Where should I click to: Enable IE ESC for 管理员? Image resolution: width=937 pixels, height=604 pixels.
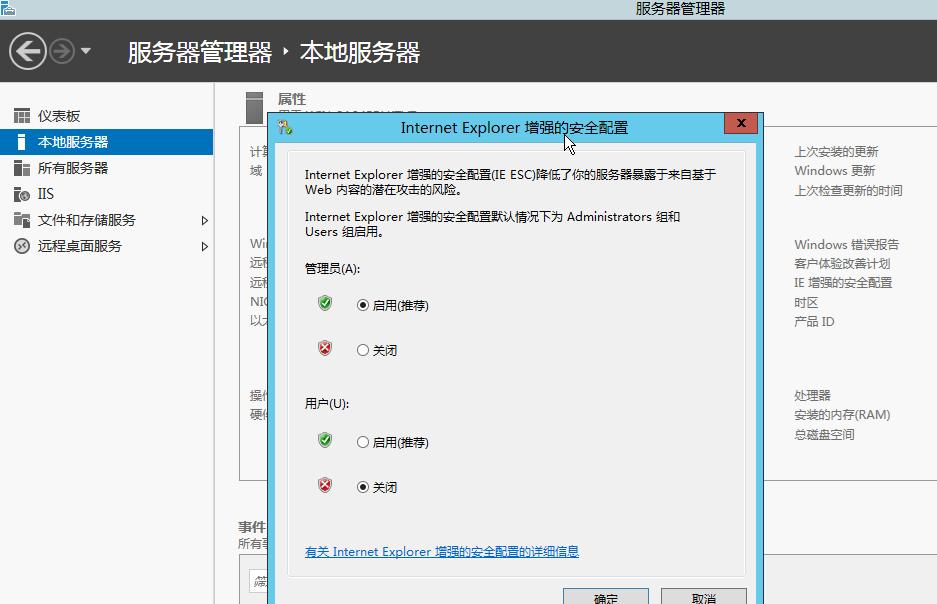pyautogui.click(x=393, y=305)
